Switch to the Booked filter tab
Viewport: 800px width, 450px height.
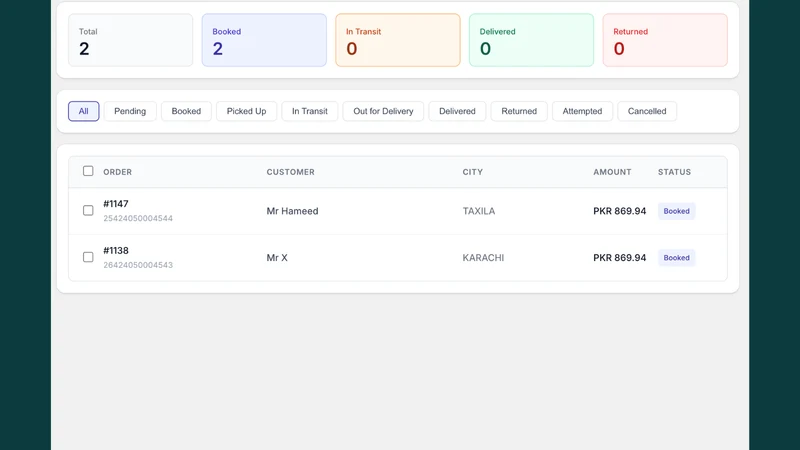[x=186, y=111]
